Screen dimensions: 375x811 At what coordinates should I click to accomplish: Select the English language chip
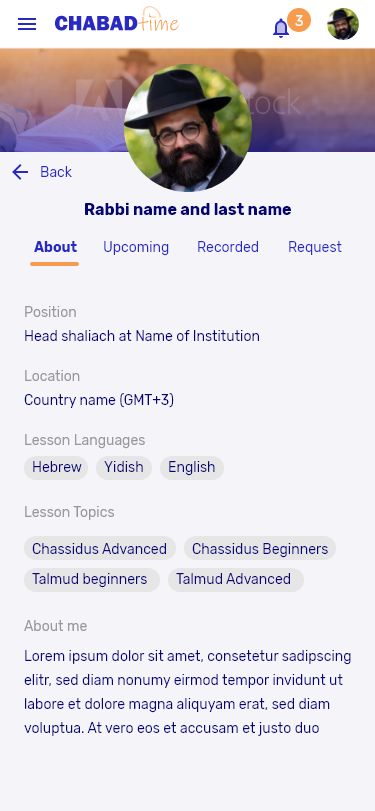click(191, 468)
